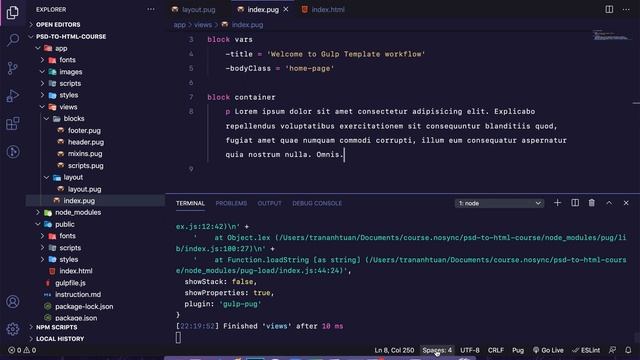Change indentation via Spaces: 4

[x=437, y=350]
